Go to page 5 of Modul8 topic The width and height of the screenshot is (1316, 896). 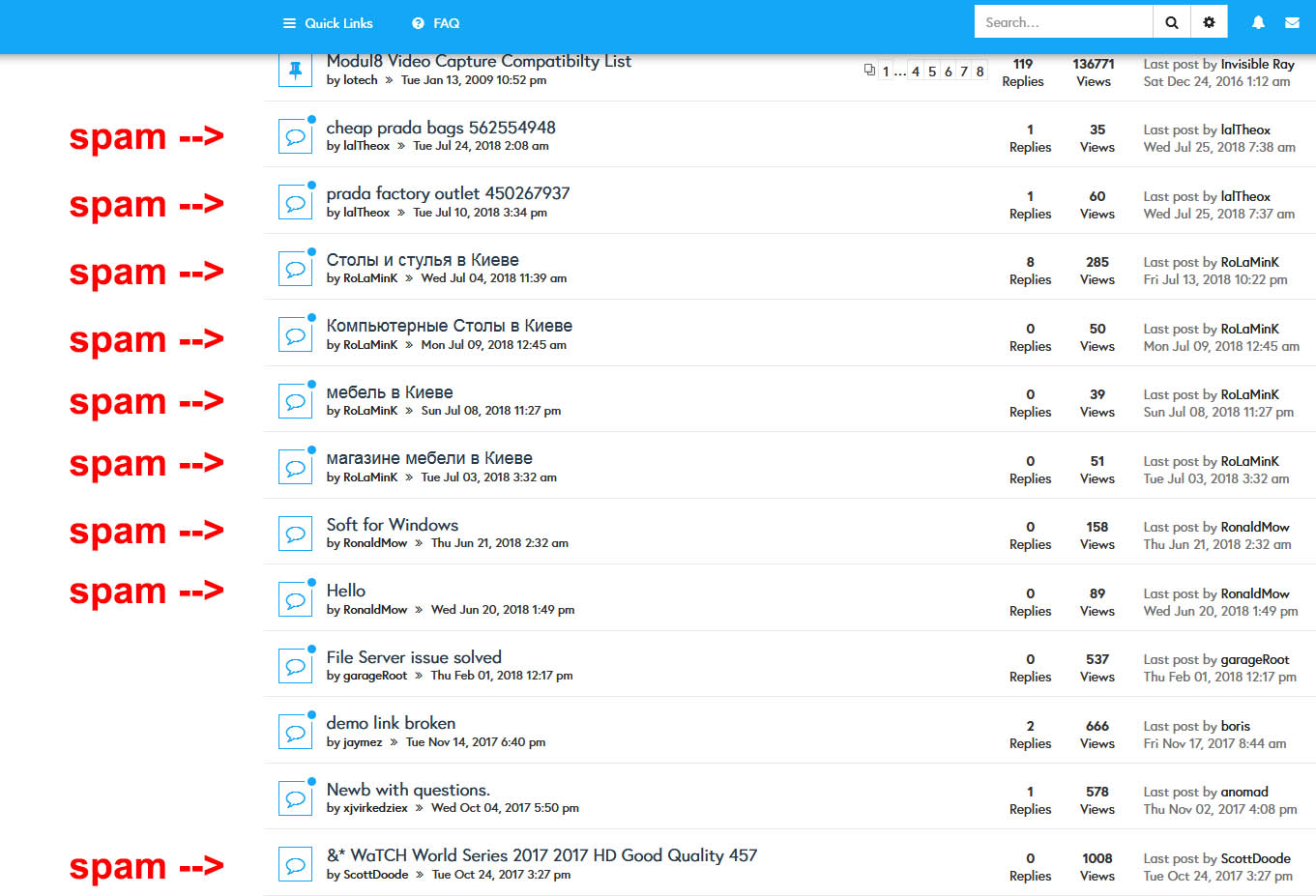pyautogui.click(x=932, y=72)
